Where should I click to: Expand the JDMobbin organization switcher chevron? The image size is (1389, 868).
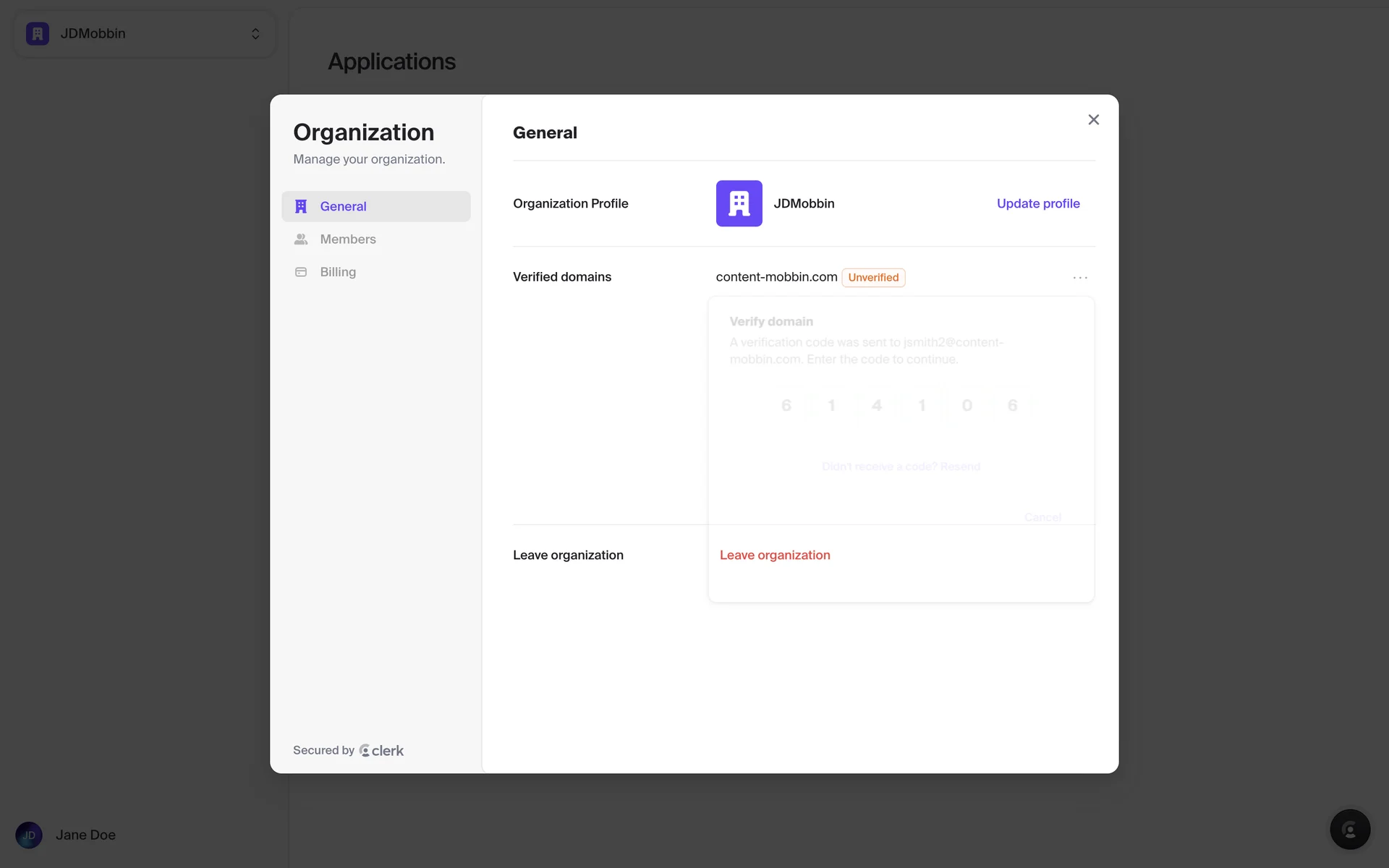point(255,34)
